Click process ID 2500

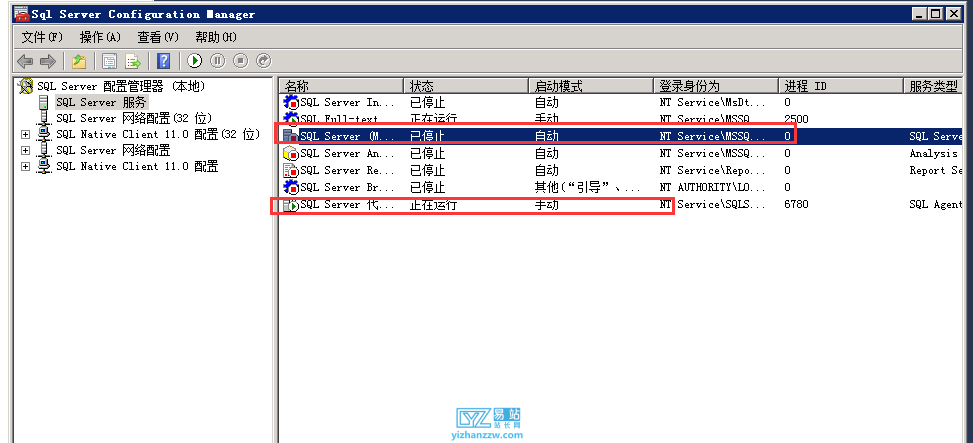796,119
